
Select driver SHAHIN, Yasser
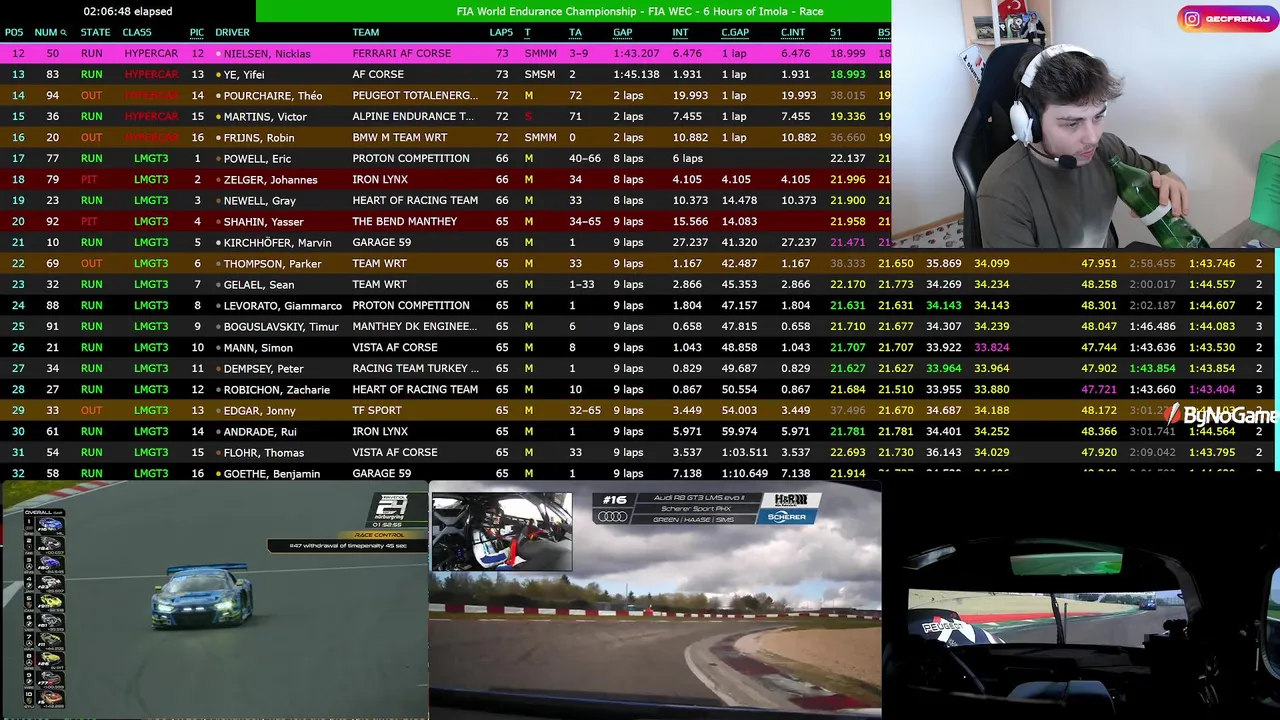pyautogui.click(x=263, y=222)
